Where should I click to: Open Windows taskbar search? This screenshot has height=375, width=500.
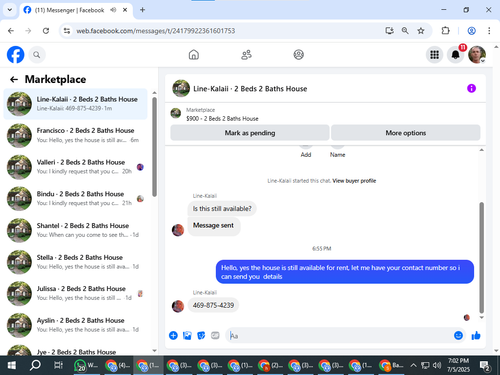(35, 365)
